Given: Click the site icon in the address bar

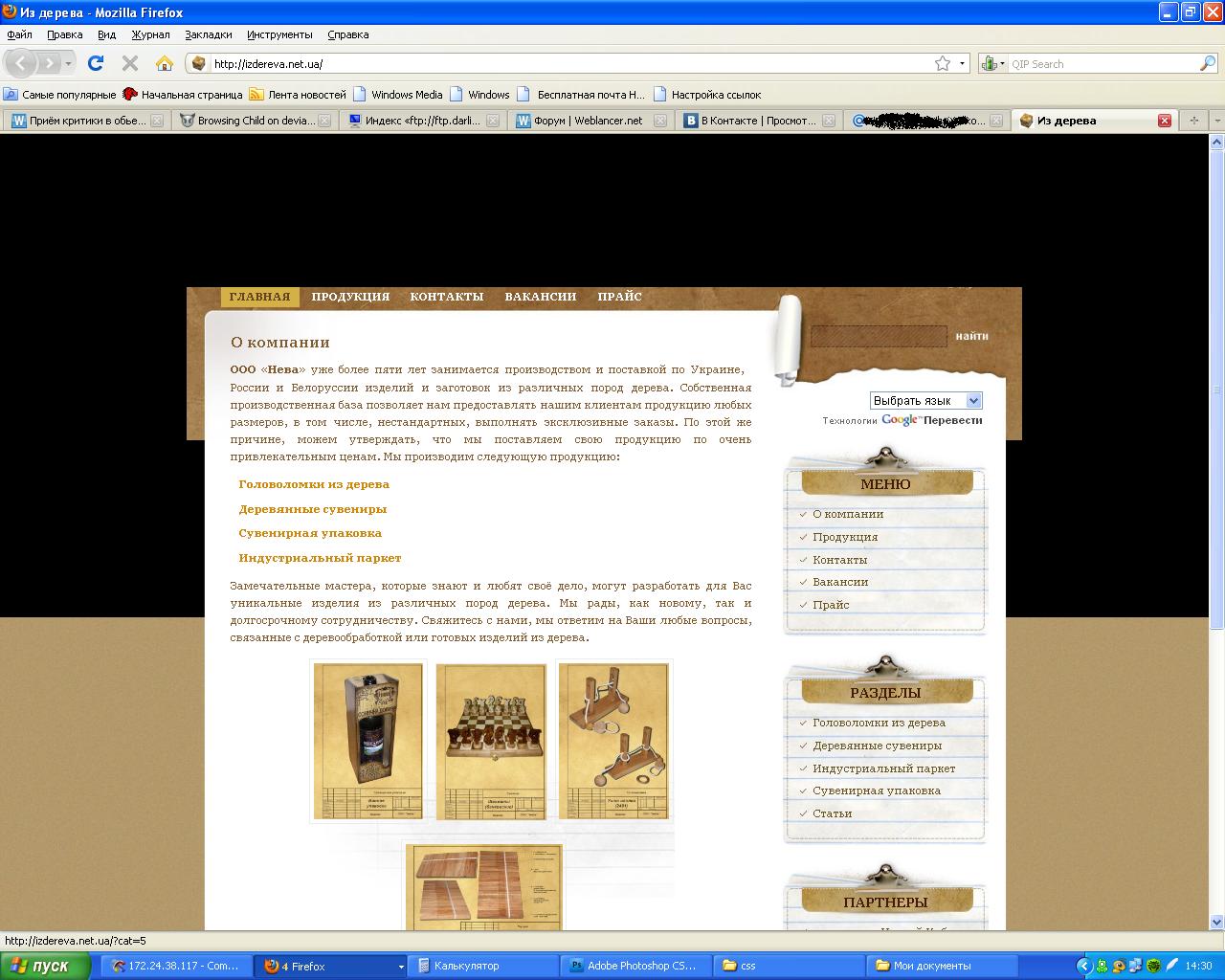Looking at the screenshot, I should [x=199, y=63].
